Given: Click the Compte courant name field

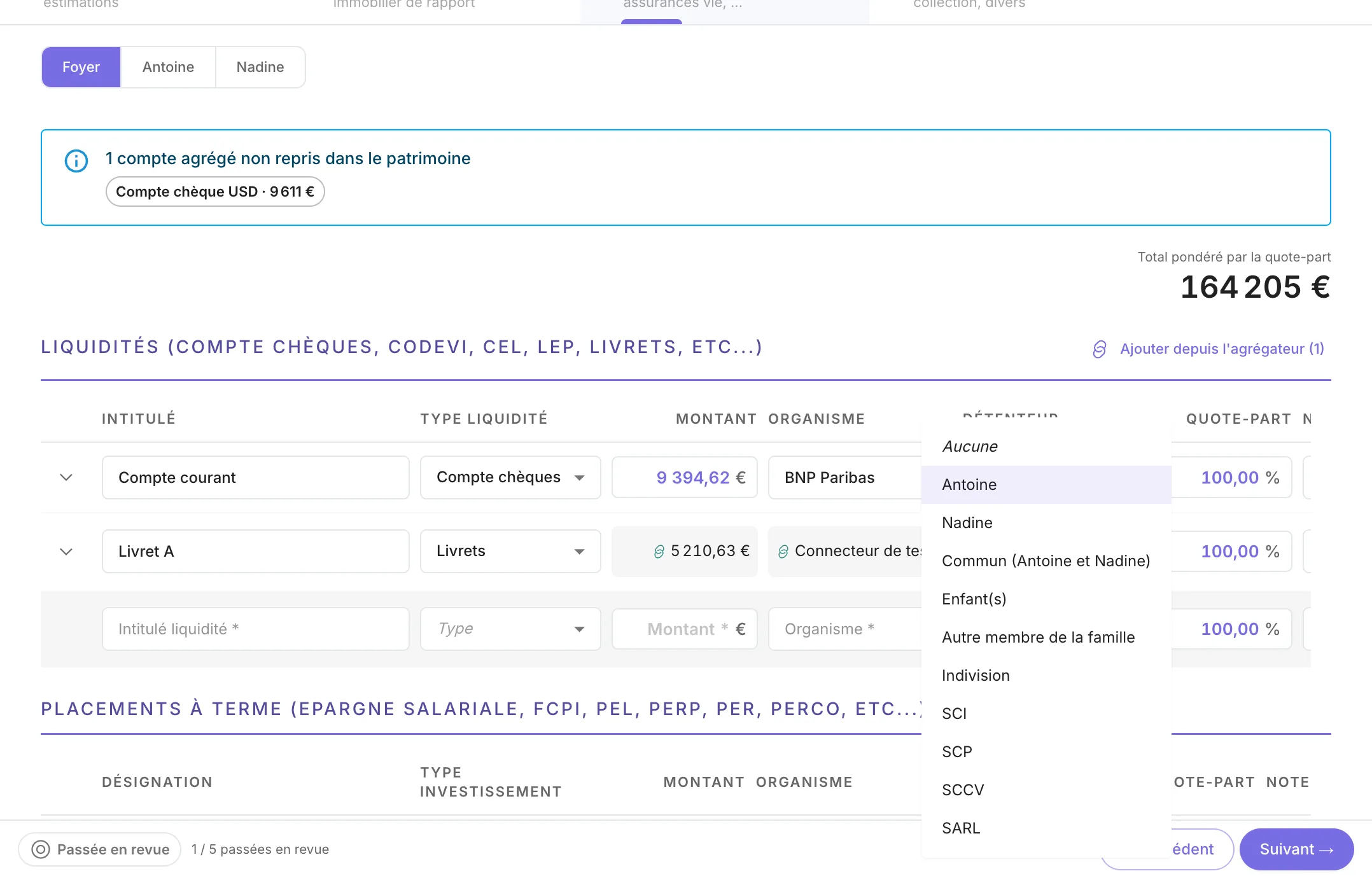Looking at the screenshot, I should (255, 477).
